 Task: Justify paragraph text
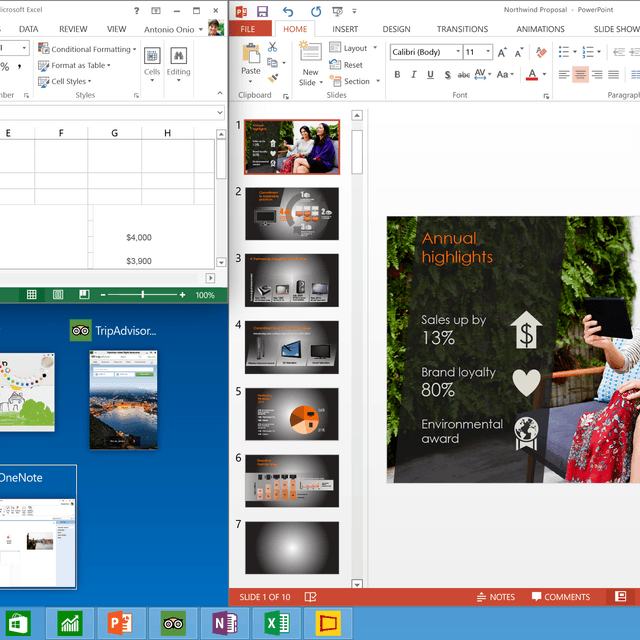coord(613,75)
